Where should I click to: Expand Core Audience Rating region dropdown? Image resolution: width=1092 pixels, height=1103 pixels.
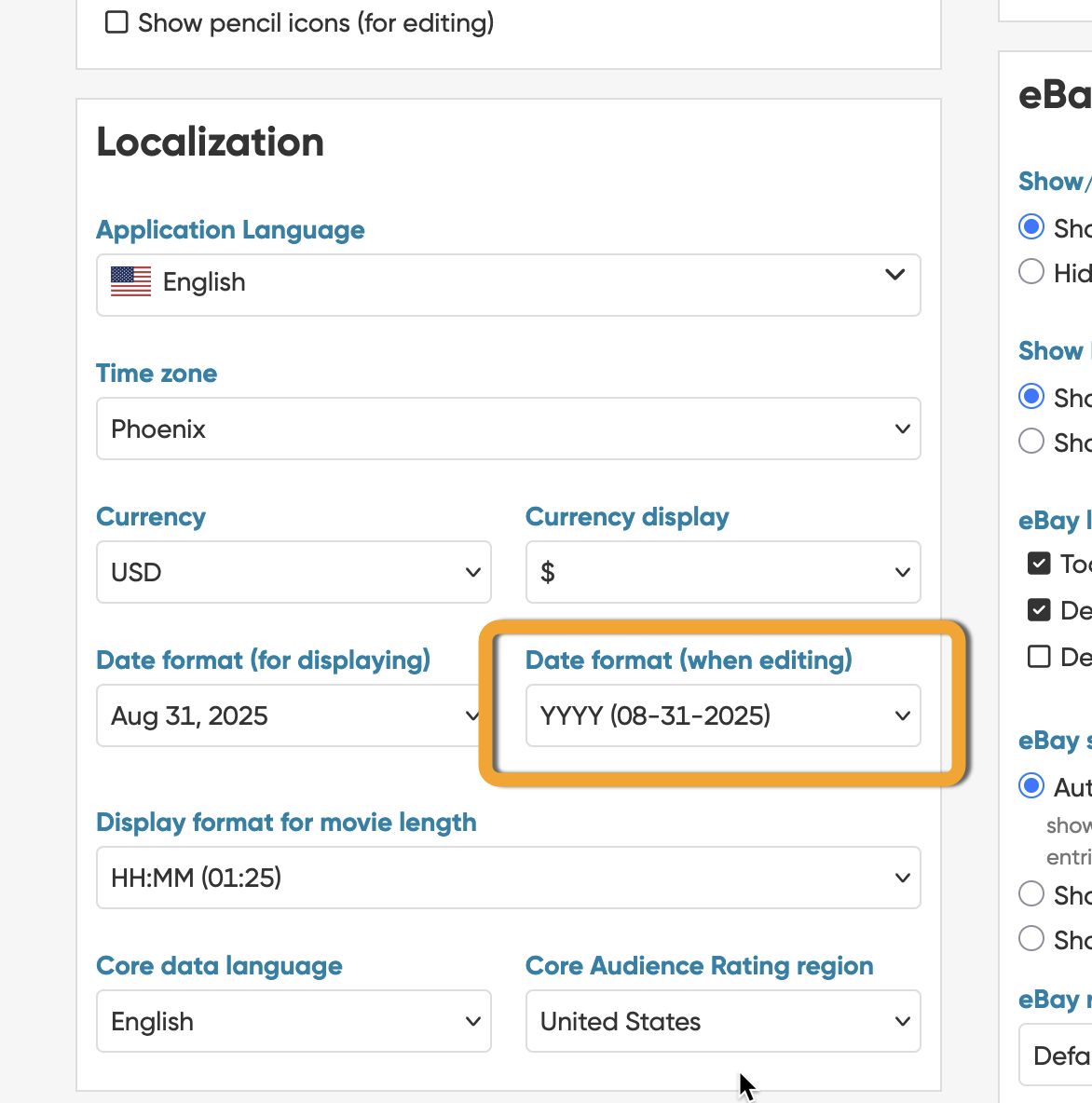(722, 1021)
